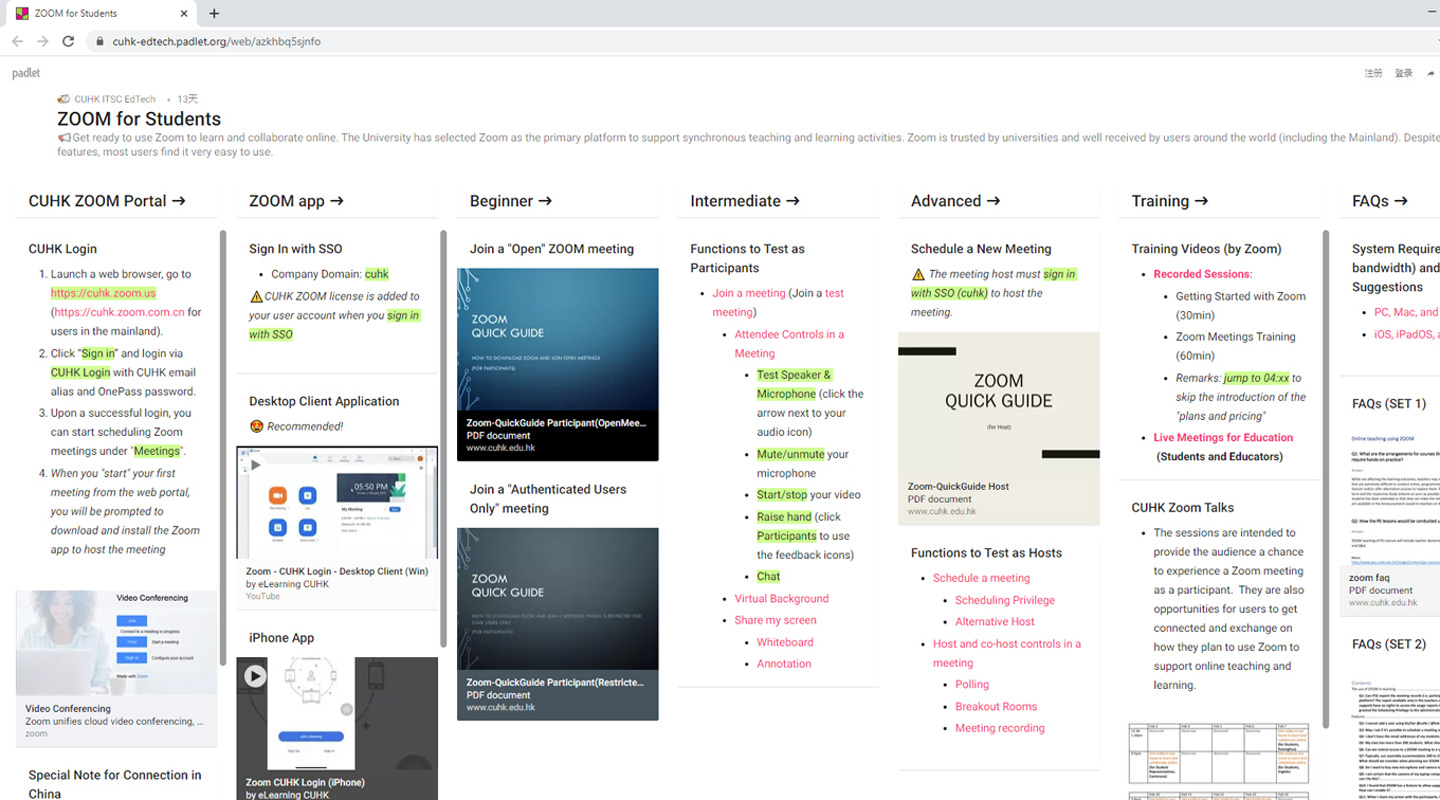Click Chat link in Intermediate list
Viewport: 1440px width, 800px height.
[768, 576]
